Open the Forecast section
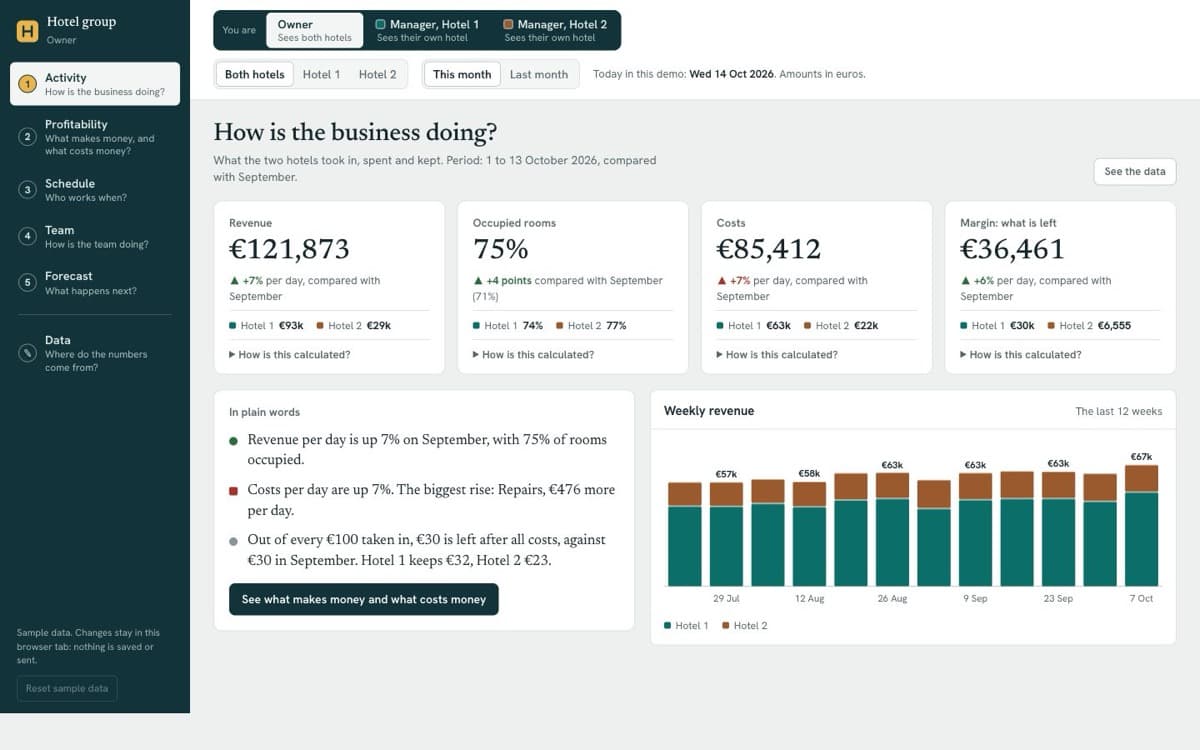This screenshot has height=750, width=1200. 95,283
